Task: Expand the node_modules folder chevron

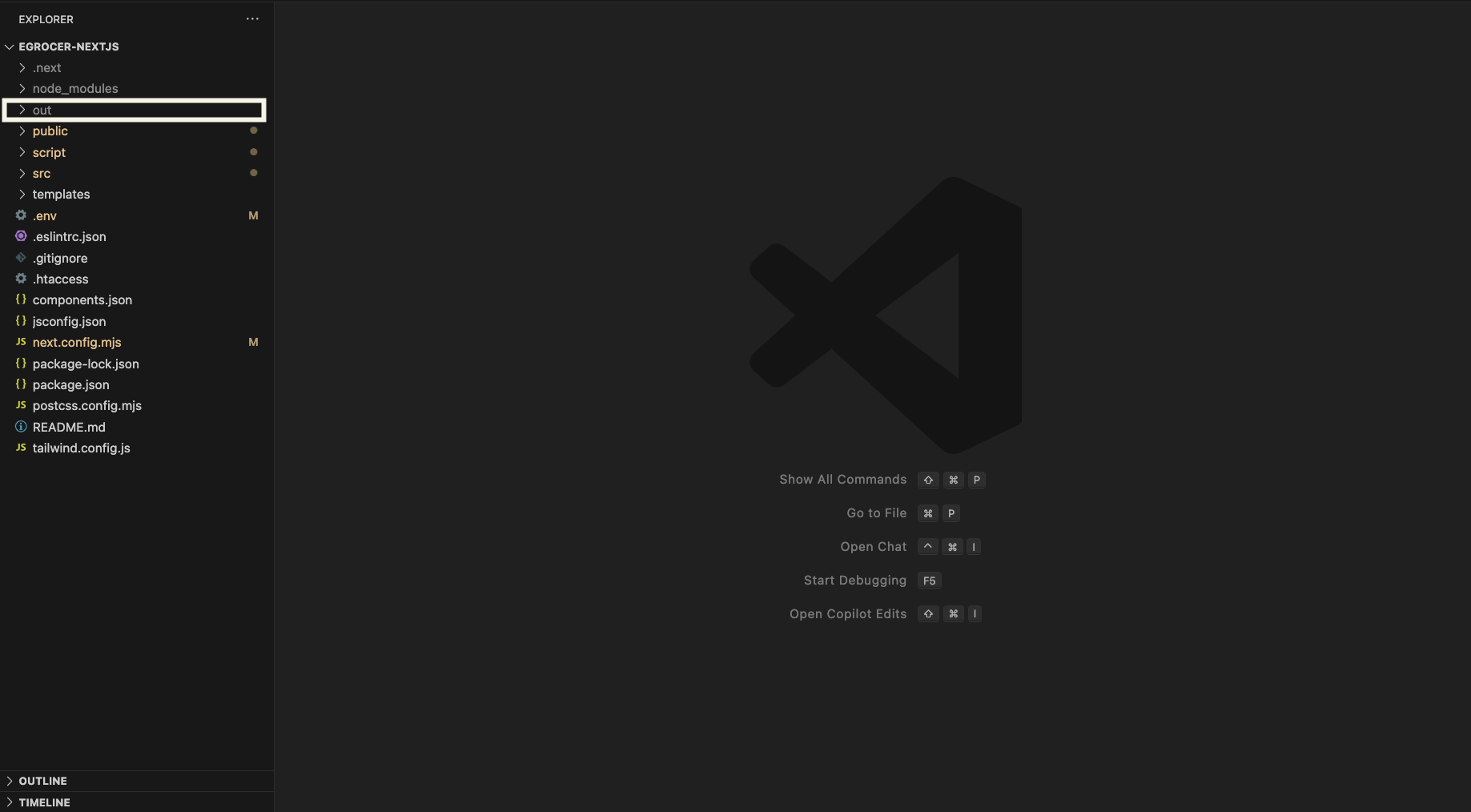Action: click(22, 88)
